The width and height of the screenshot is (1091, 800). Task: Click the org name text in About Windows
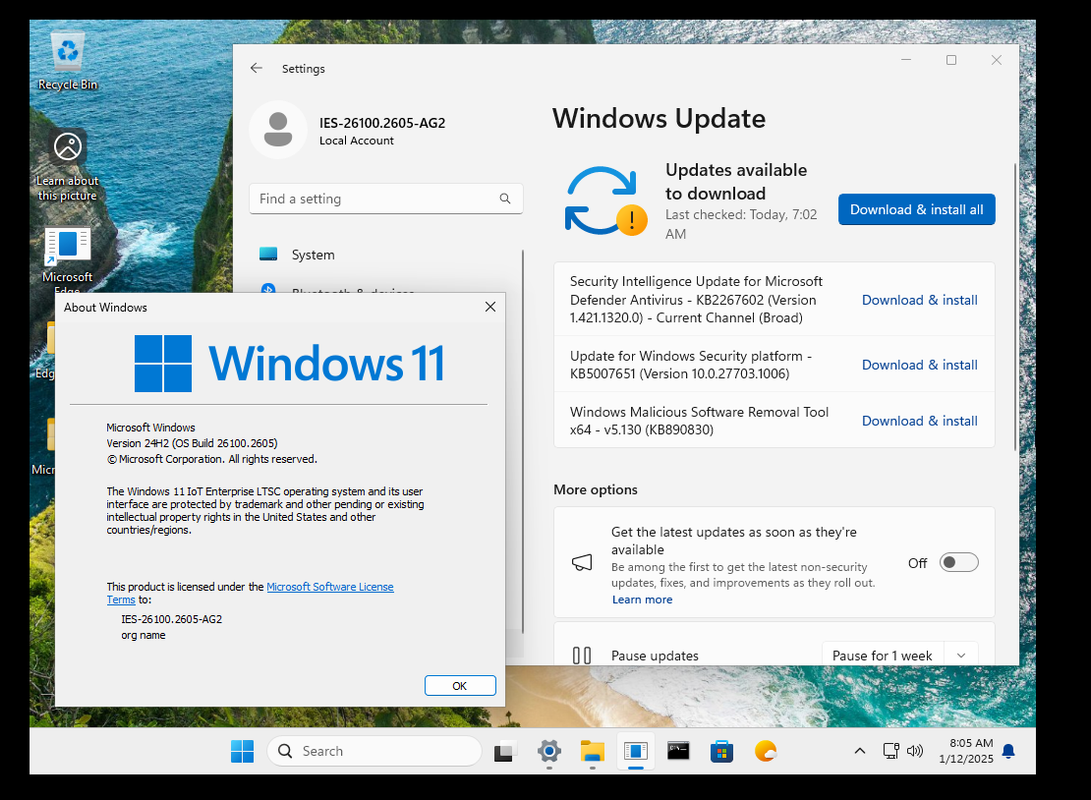[143, 635]
